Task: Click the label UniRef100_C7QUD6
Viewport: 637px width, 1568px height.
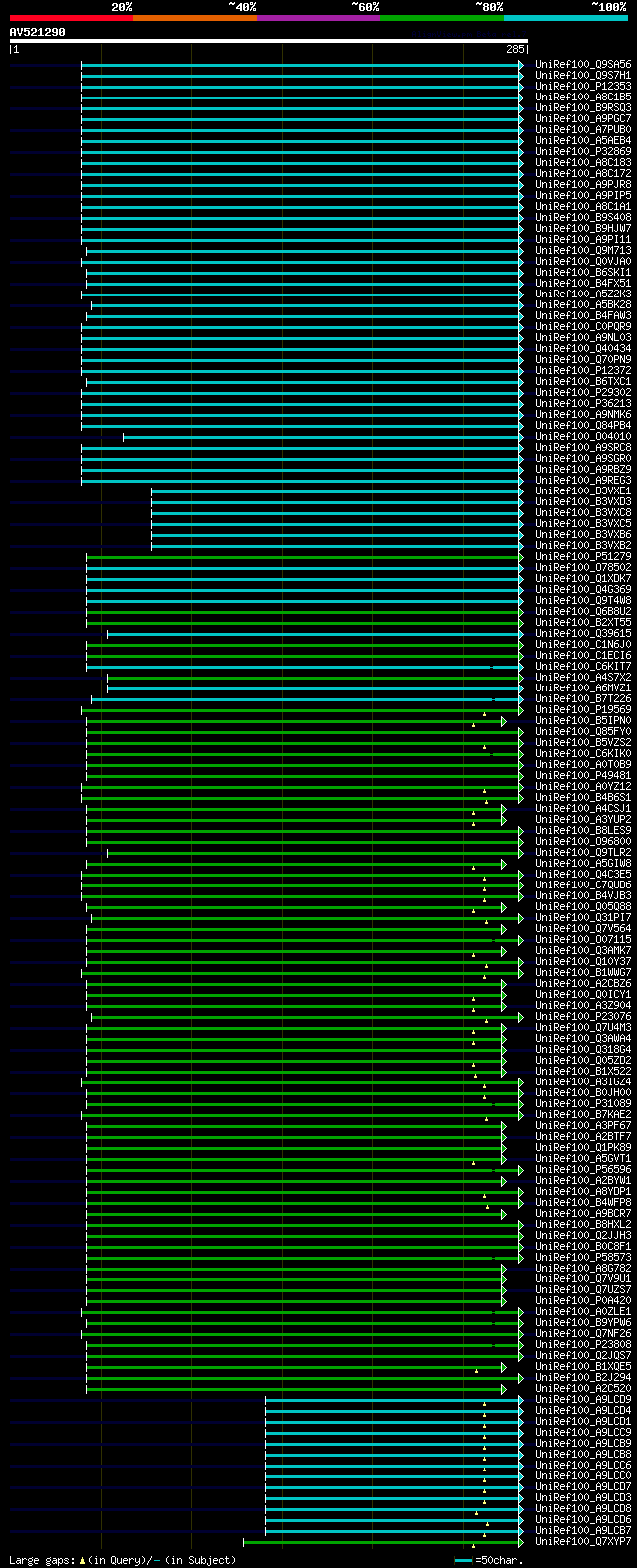Action: coord(583,884)
